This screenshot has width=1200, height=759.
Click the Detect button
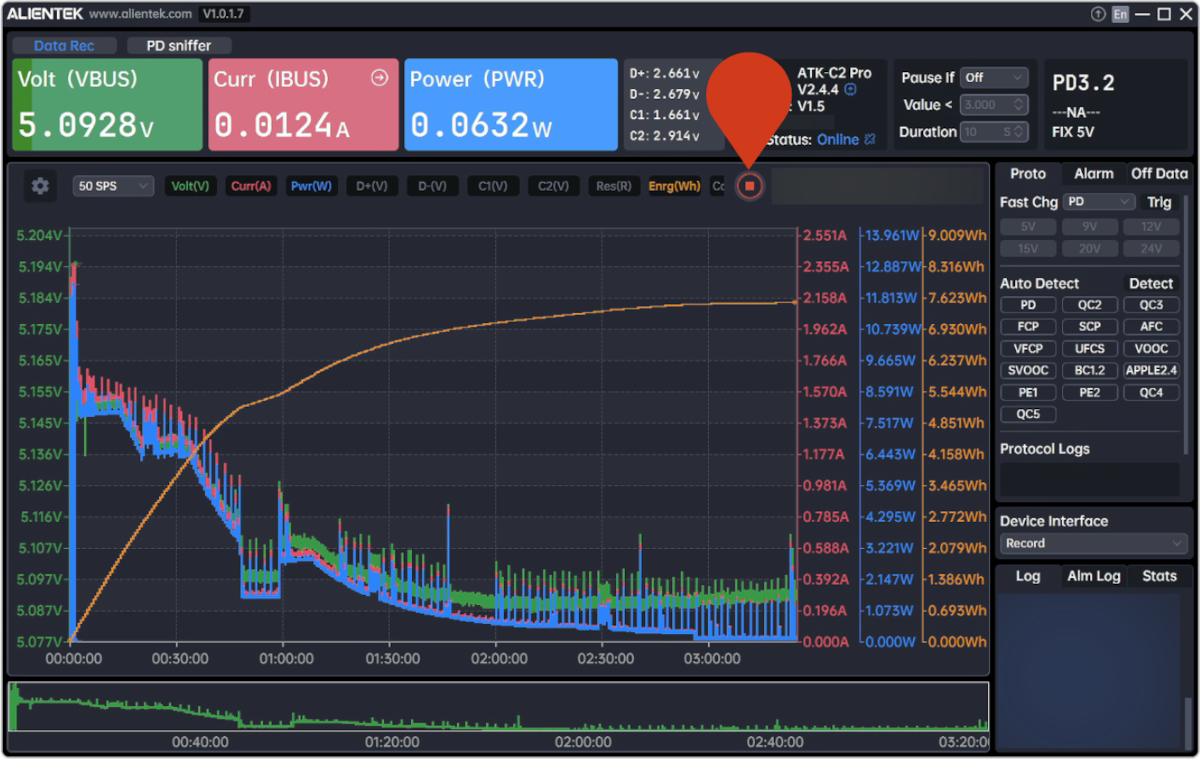pyautogui.click(x=1151, y=283)
